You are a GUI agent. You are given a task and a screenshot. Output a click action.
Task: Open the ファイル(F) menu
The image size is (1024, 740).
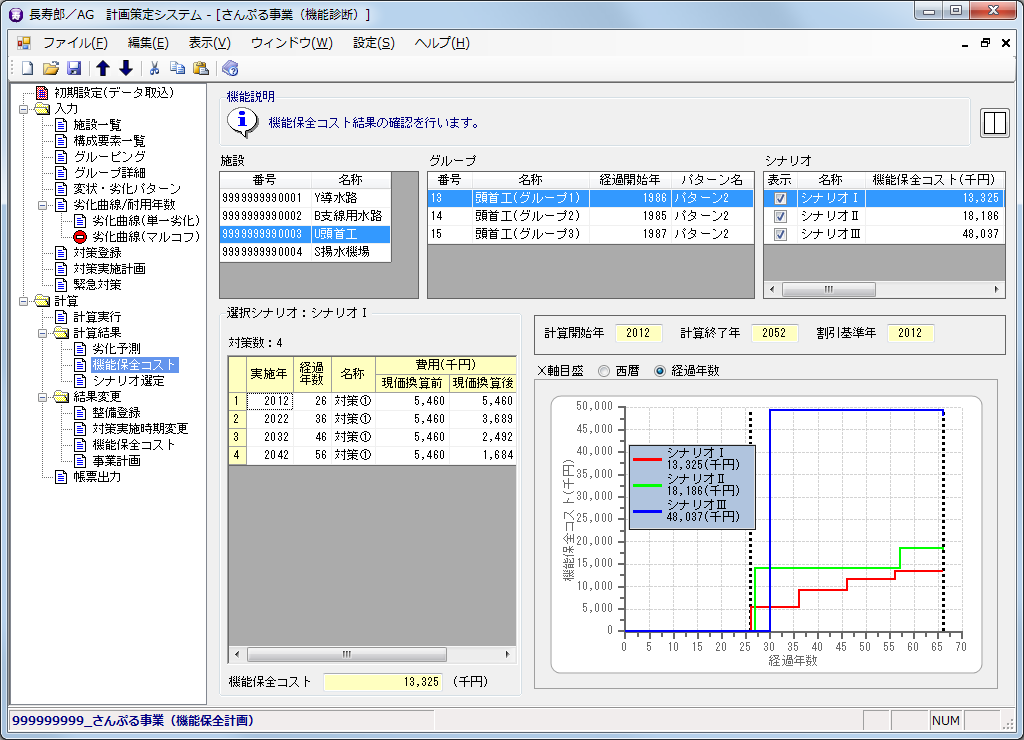click(75, 43)
